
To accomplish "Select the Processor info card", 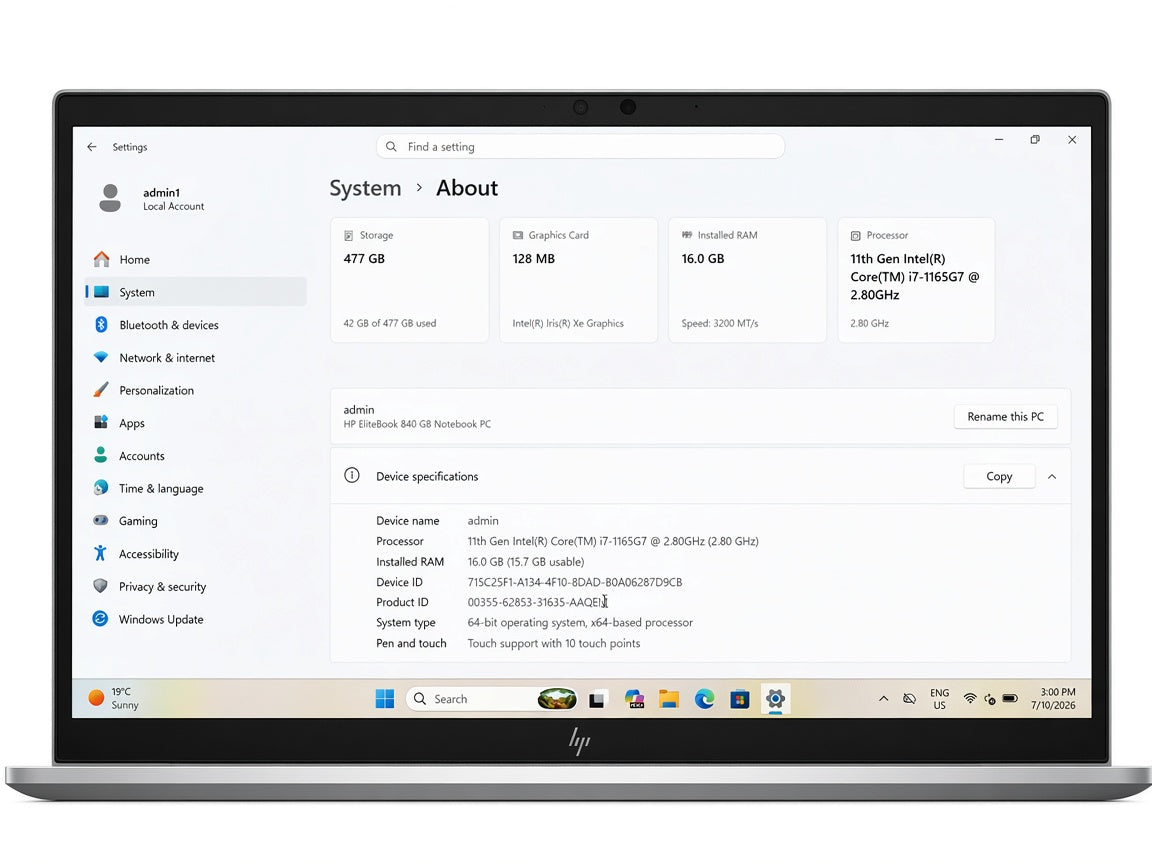I will (916, 280).
